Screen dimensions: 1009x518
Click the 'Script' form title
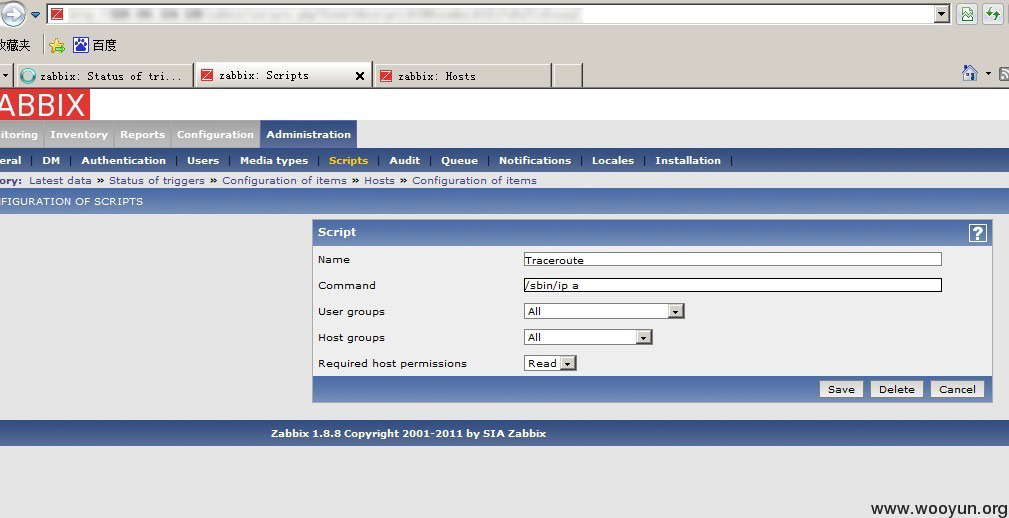pos(337,232)
